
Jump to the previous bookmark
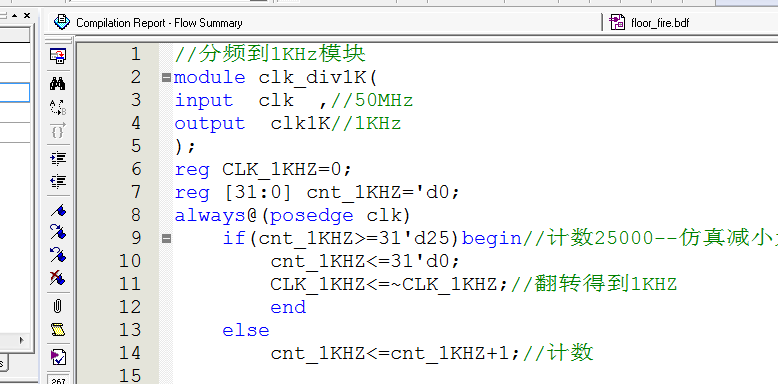(58, 255)
